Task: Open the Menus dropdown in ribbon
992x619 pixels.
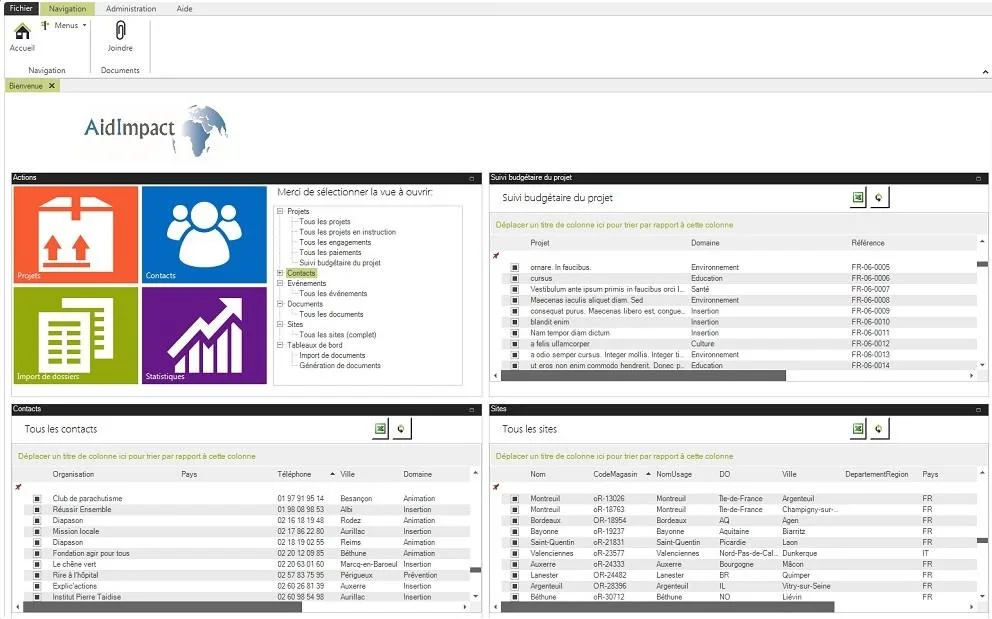Action: pos(64,25)
